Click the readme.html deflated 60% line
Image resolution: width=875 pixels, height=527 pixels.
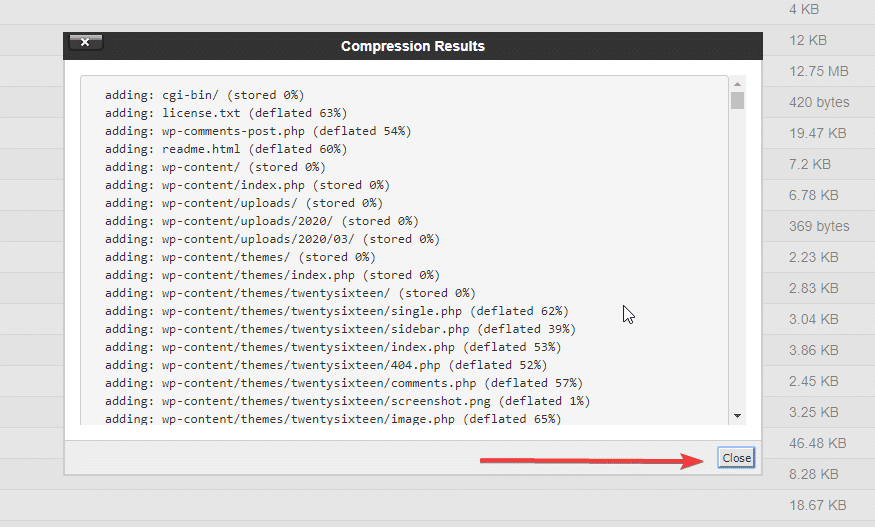(225, 149)
